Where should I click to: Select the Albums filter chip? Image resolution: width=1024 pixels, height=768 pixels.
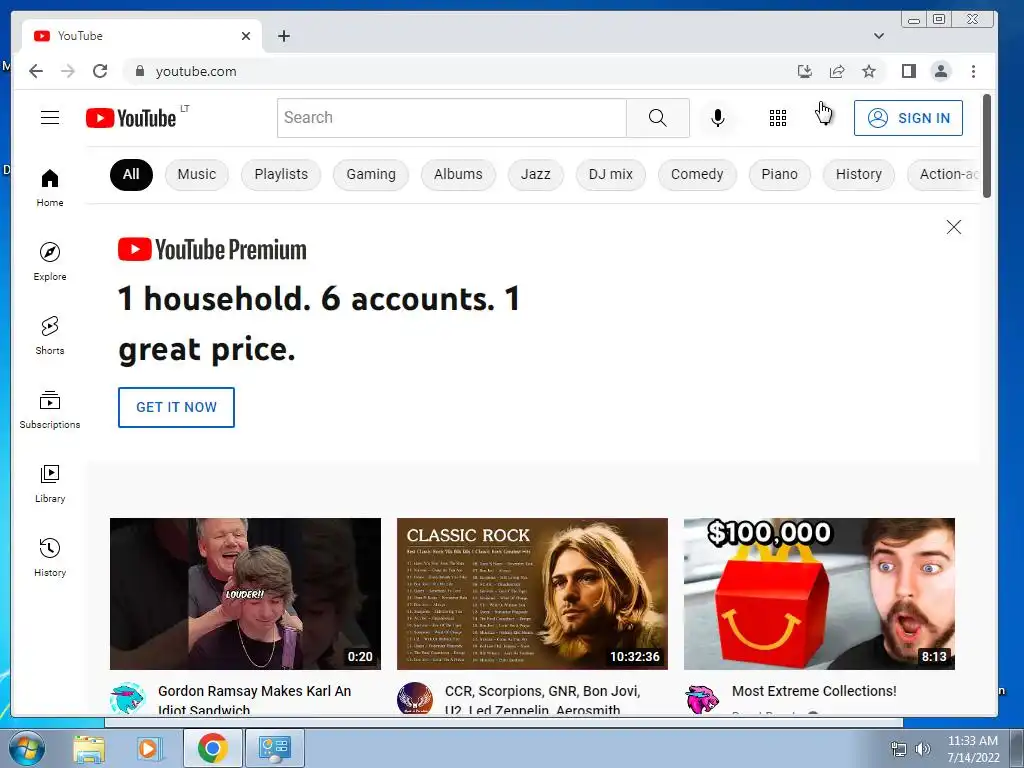(x=458, y=174)
